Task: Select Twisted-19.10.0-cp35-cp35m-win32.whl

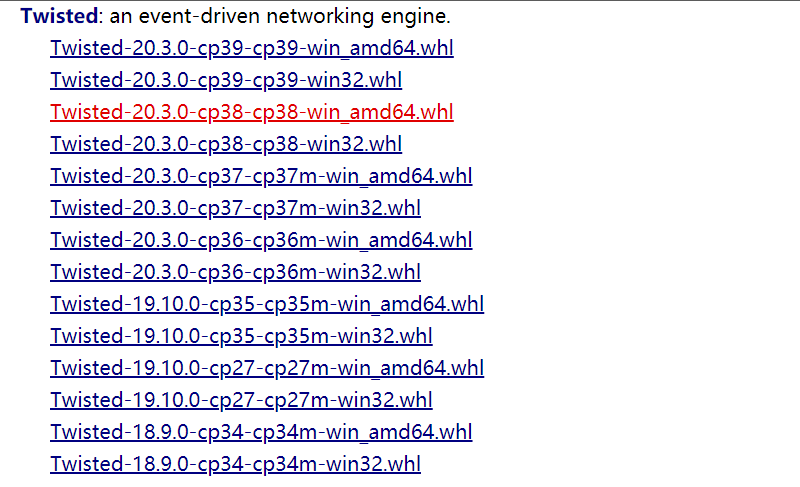Action: (x=241, y=336)
